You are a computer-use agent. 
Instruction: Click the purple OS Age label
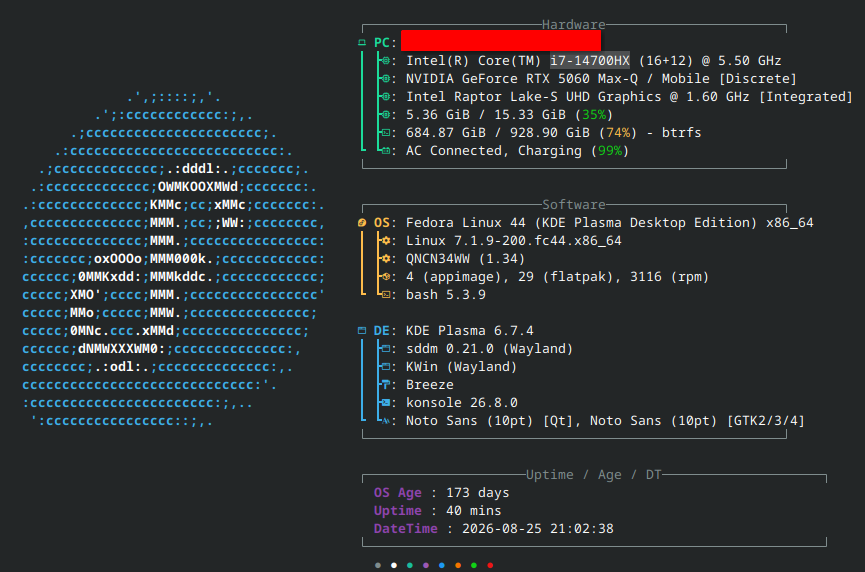pos(398,493)
